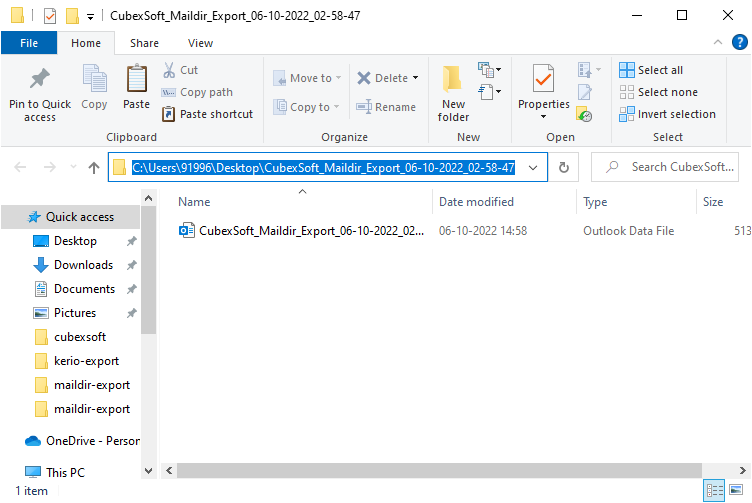Open the address bar history dropdown
The width and height of the screenshot is (752, 503).
coord(532,167)
